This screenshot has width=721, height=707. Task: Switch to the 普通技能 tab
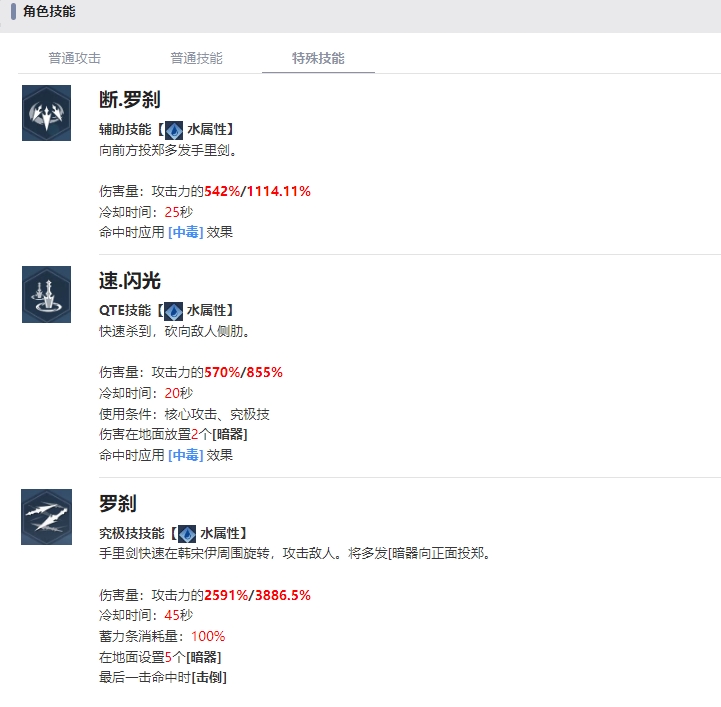(196, 58)
